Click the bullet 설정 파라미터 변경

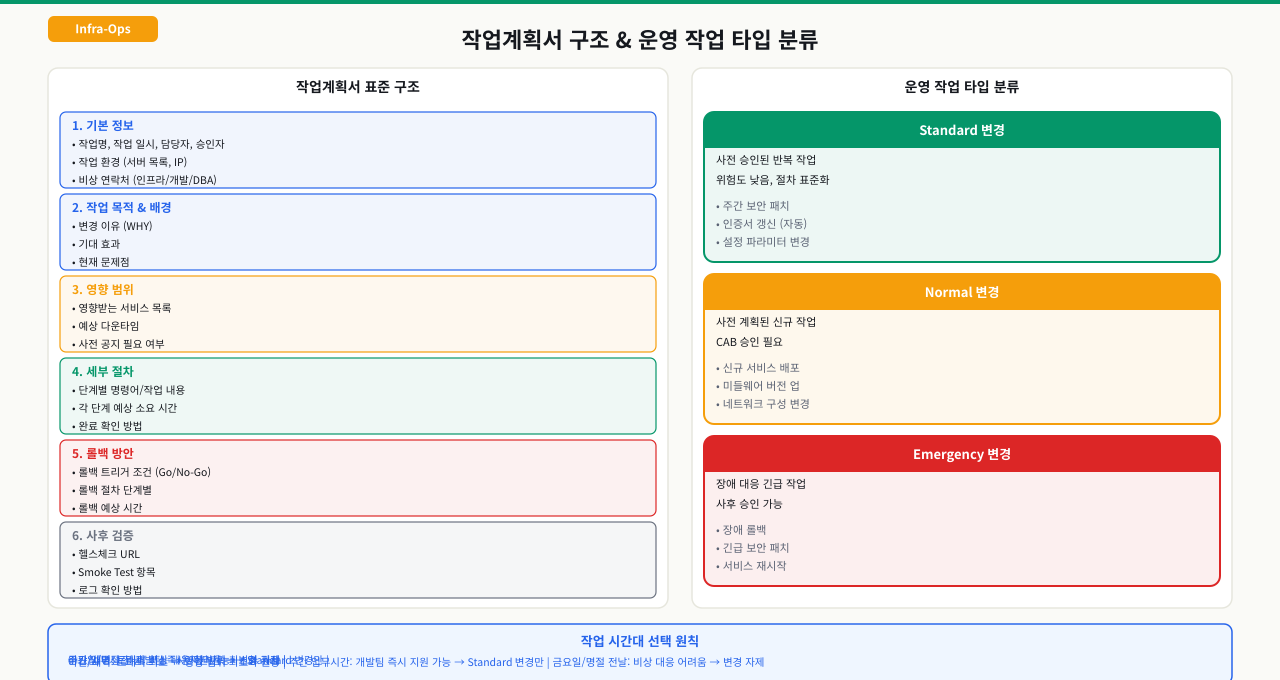(x=763, y=242)
